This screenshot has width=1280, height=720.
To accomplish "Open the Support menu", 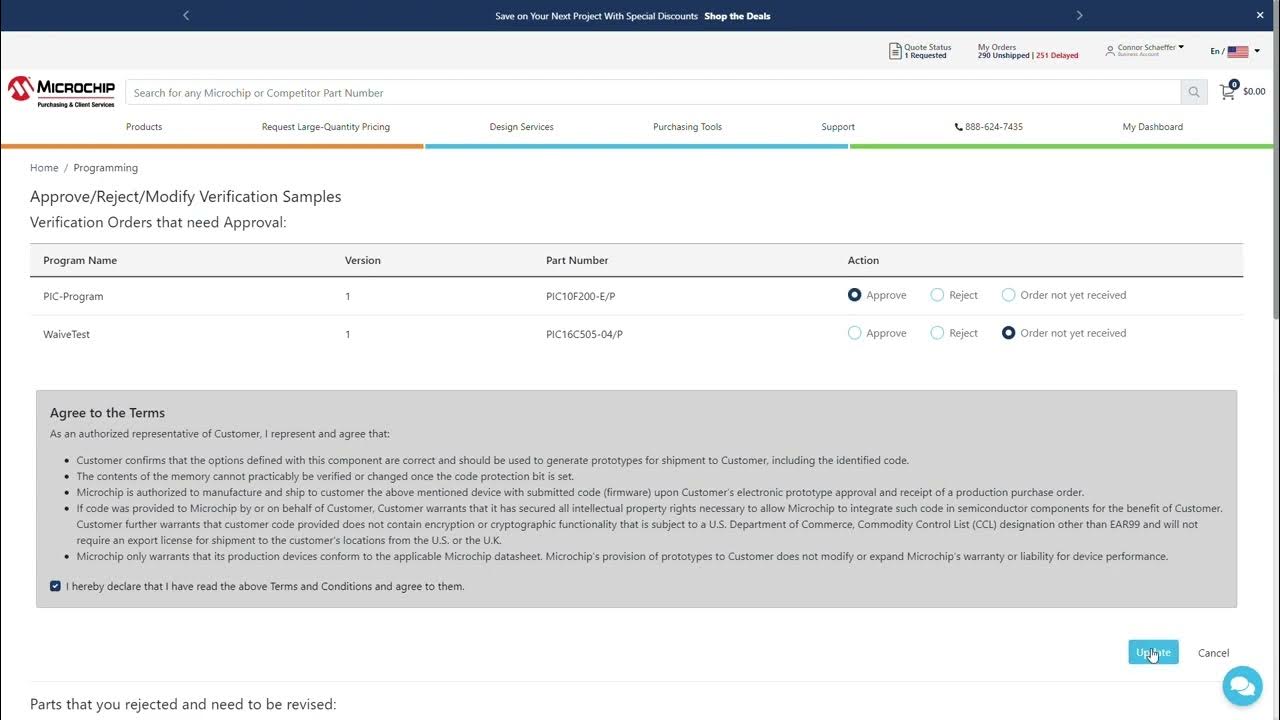I will coord(838,127).
